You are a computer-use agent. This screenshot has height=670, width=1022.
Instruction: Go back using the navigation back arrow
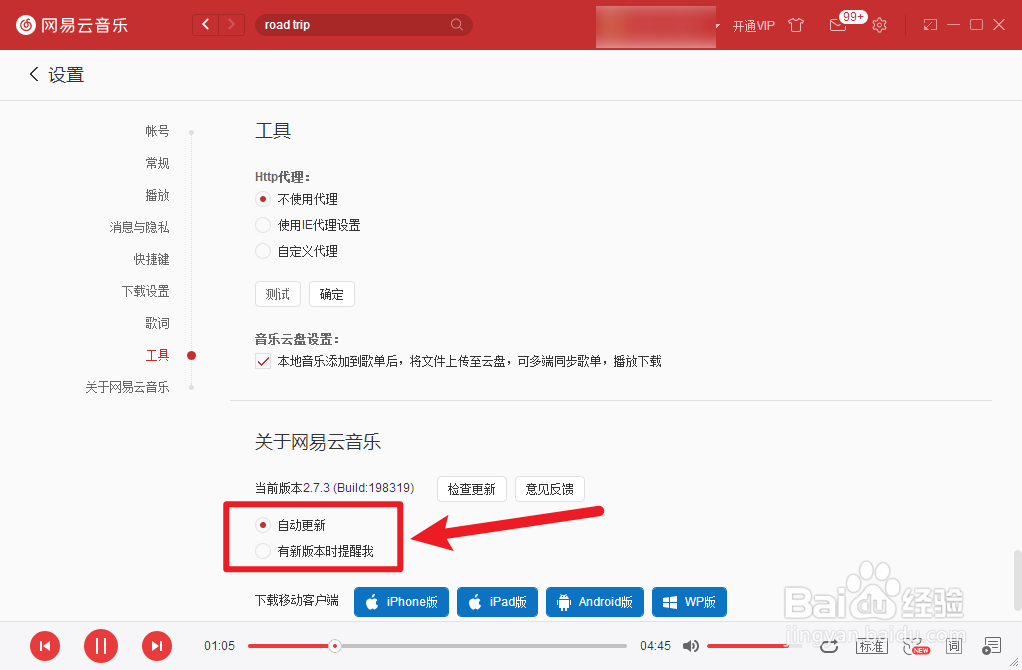click(x=206, y=25)
